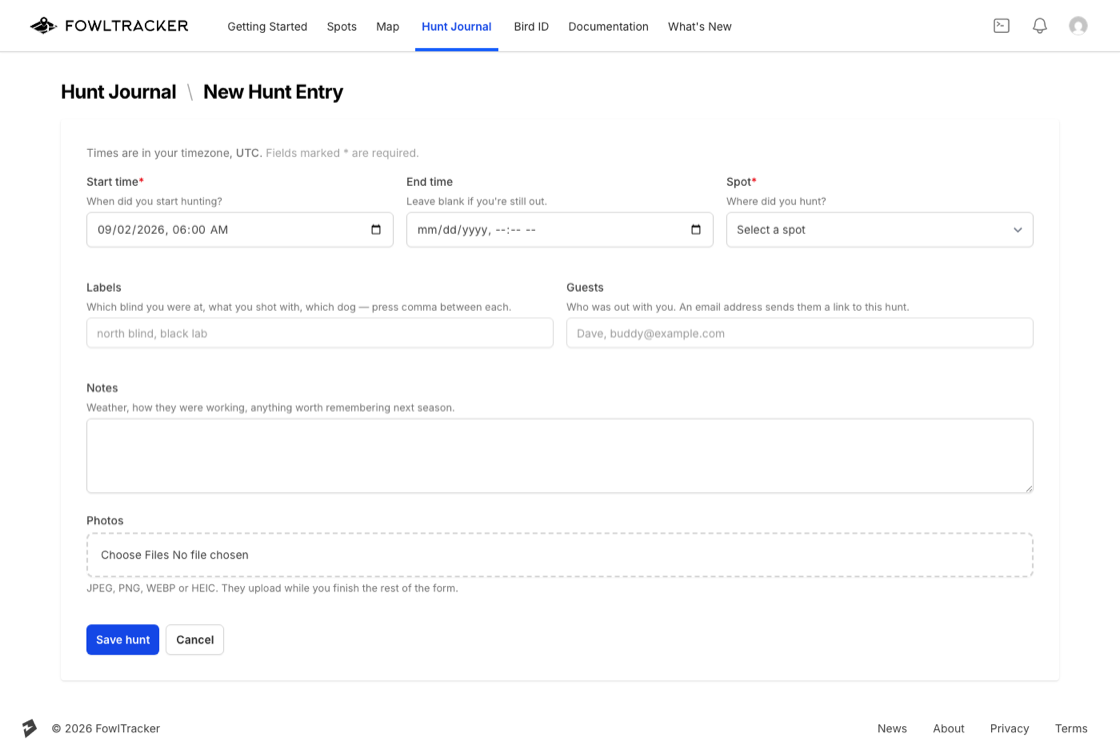Click into the Start time field
The image size is (1120, 751).
pyautogui.click(x=239, y=229)
